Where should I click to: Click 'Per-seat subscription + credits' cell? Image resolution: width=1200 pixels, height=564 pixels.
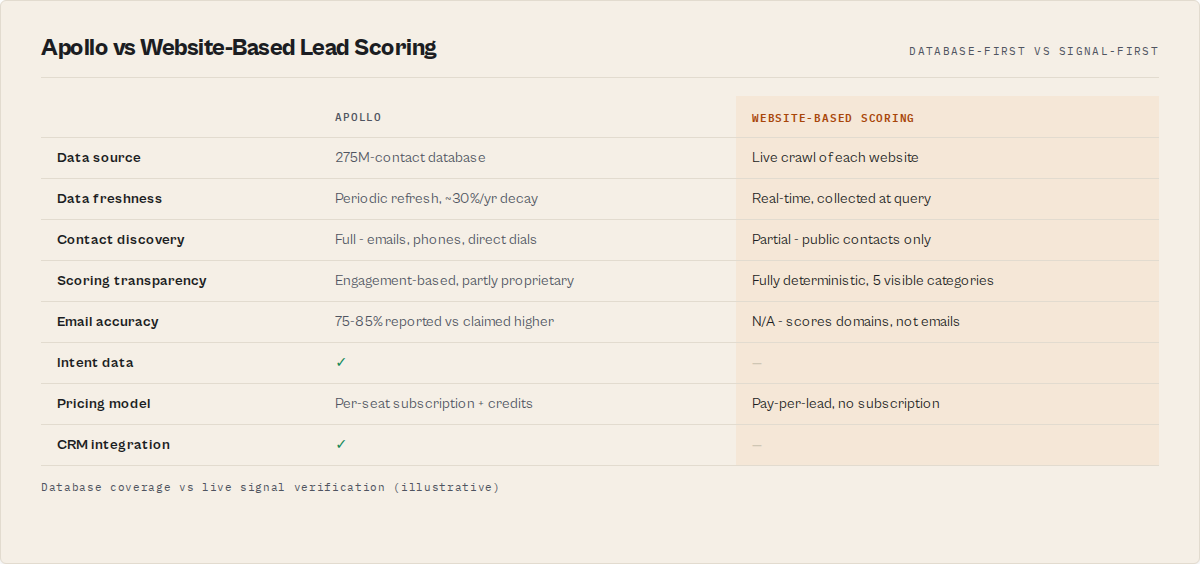pos(434,403)
